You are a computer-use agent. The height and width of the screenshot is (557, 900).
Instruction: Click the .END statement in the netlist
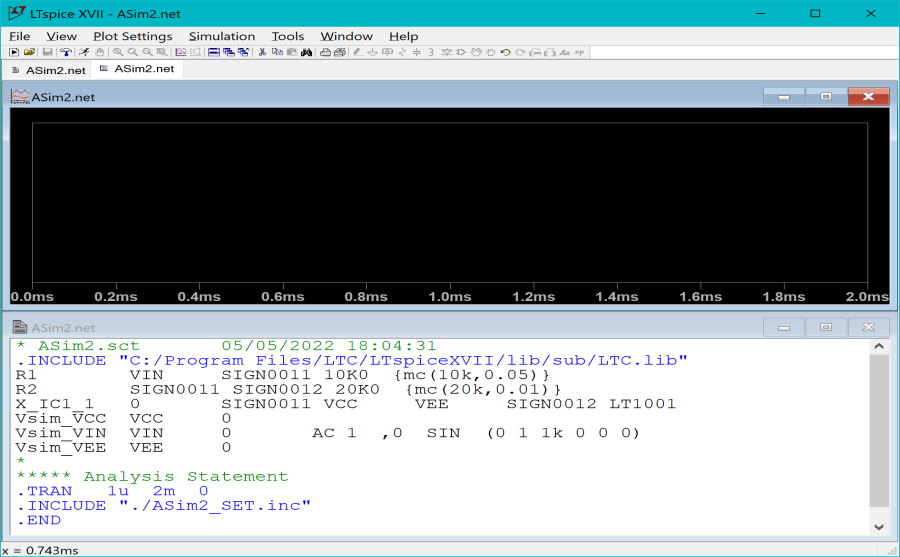tap(38, 520)
